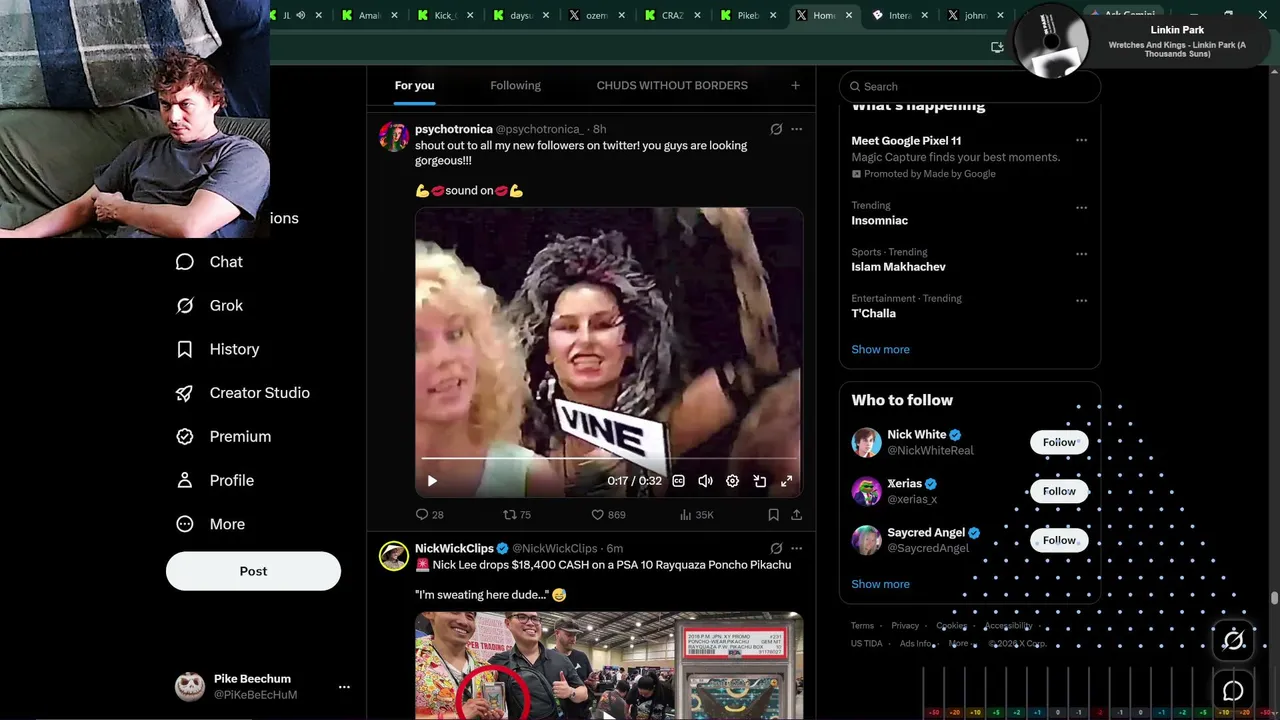The width and height of the screenshot is (1280, 720).
Task: Follow Xerias
Action: pyautogui.click(x=1059, y=491)
